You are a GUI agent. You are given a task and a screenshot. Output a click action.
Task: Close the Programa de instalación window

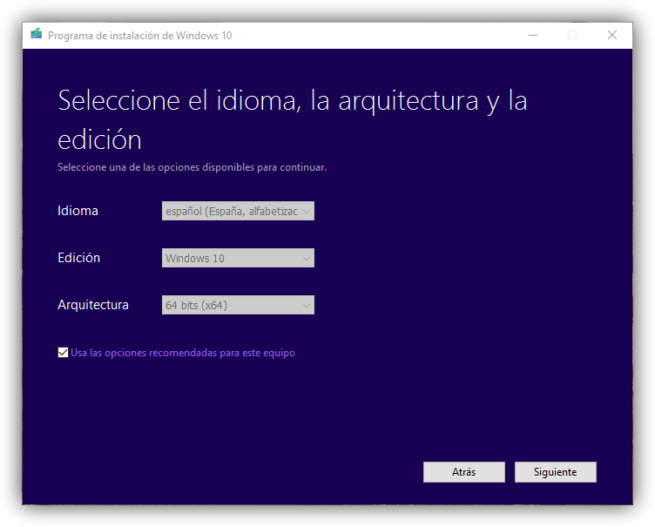click(x=612, y=35)
